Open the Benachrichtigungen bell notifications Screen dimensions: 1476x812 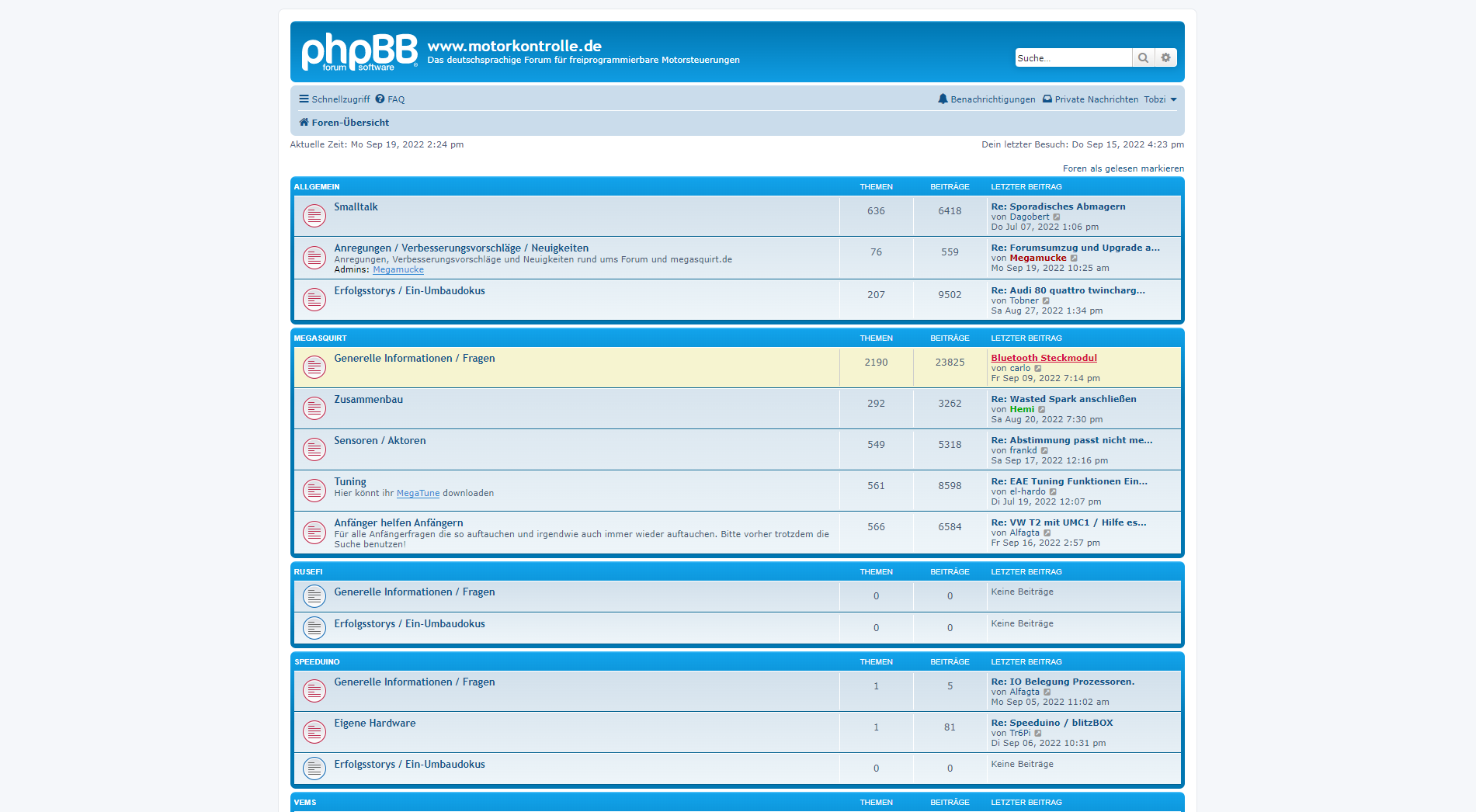point(986,99)
